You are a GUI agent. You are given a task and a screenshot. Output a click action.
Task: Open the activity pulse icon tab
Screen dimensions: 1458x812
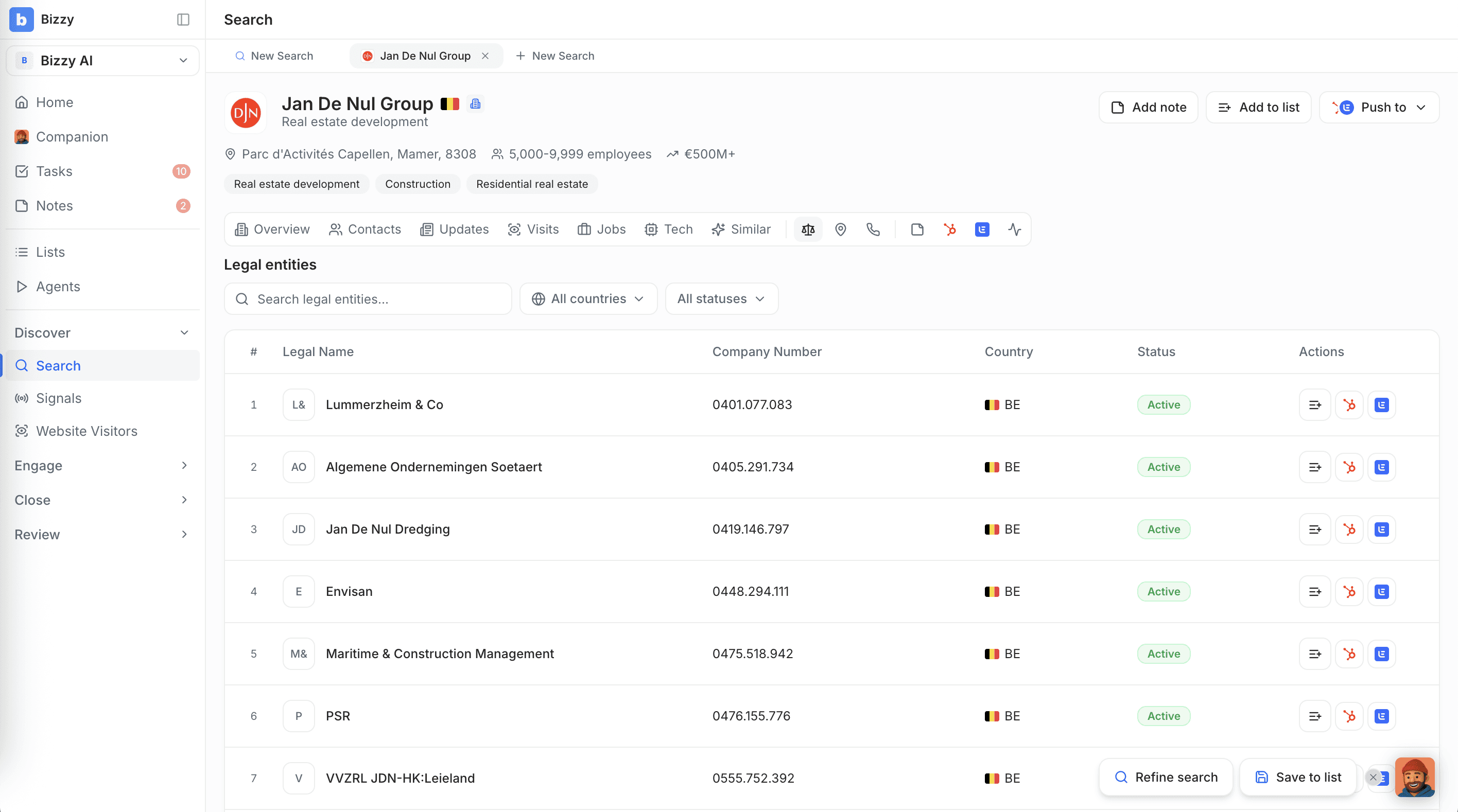1015,229
